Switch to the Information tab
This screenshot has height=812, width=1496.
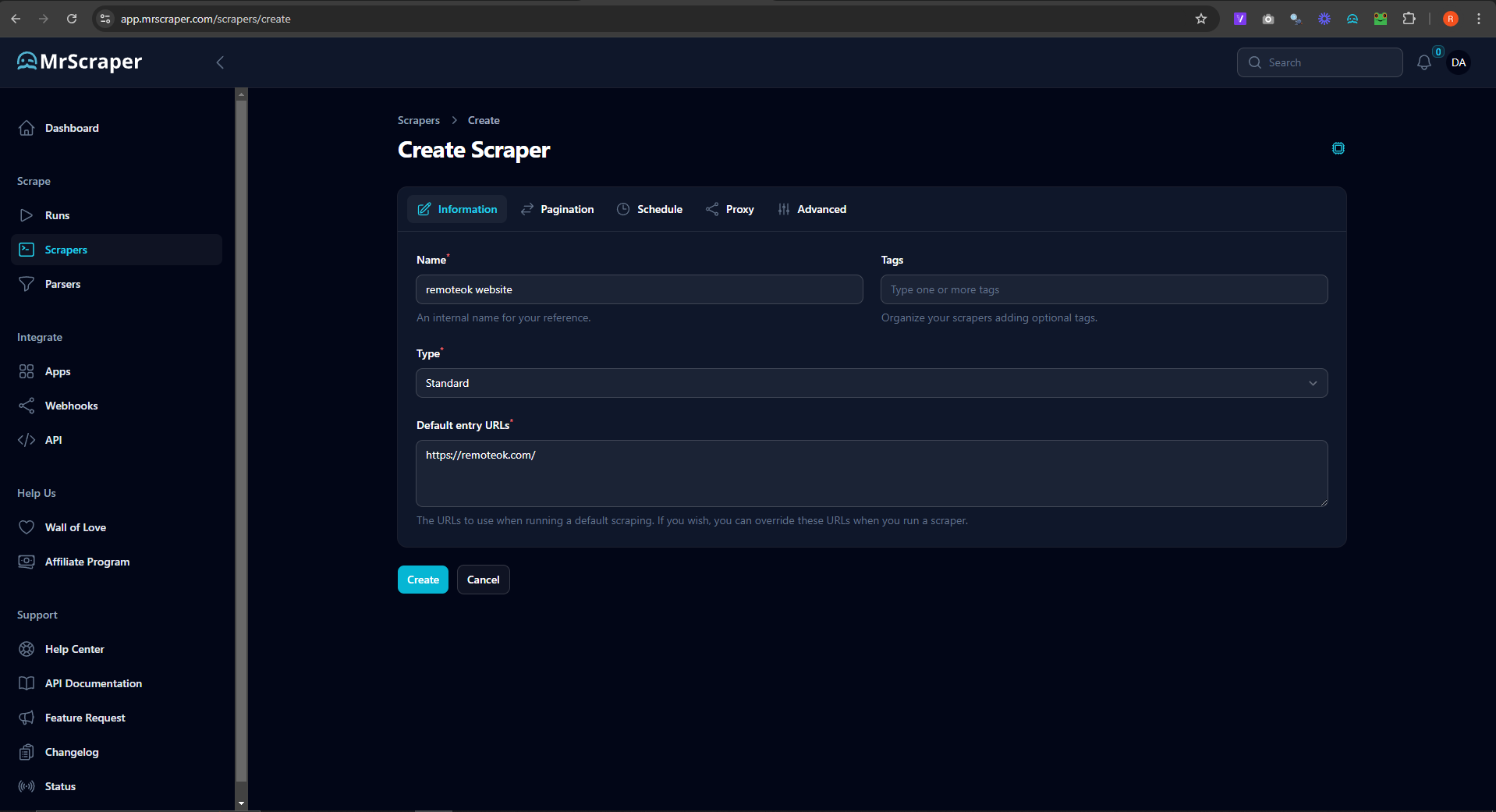[x=457, y=209]
